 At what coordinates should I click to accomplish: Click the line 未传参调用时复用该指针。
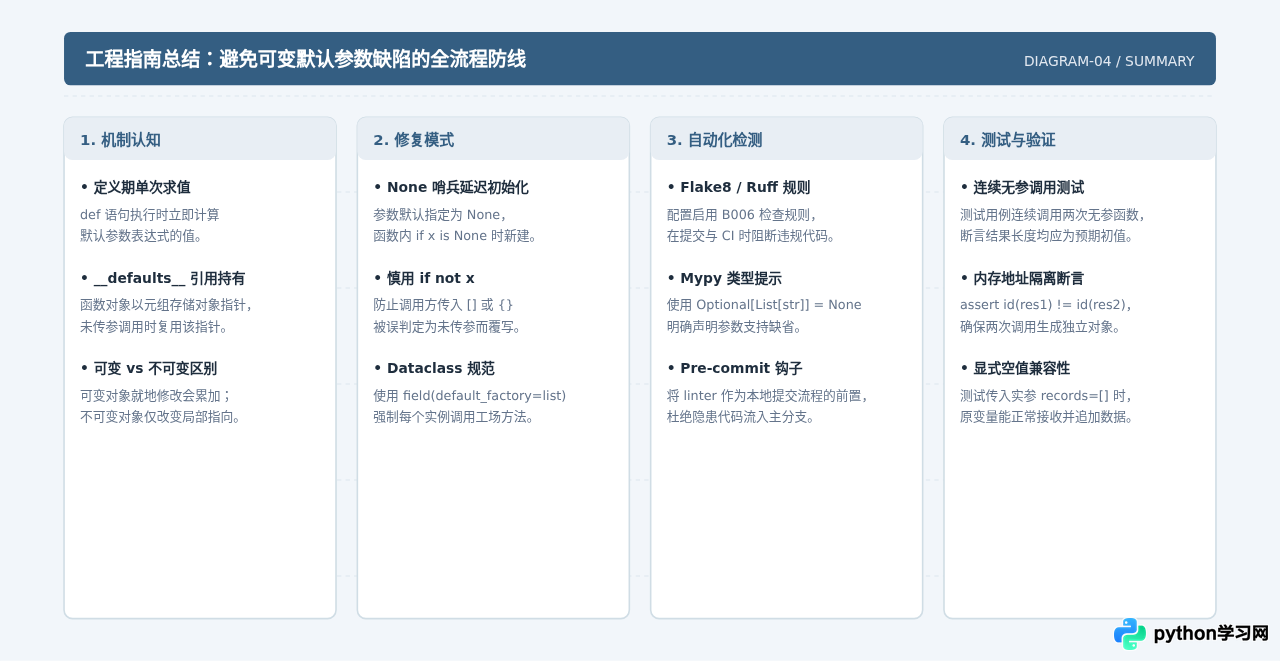click(155, 326)
